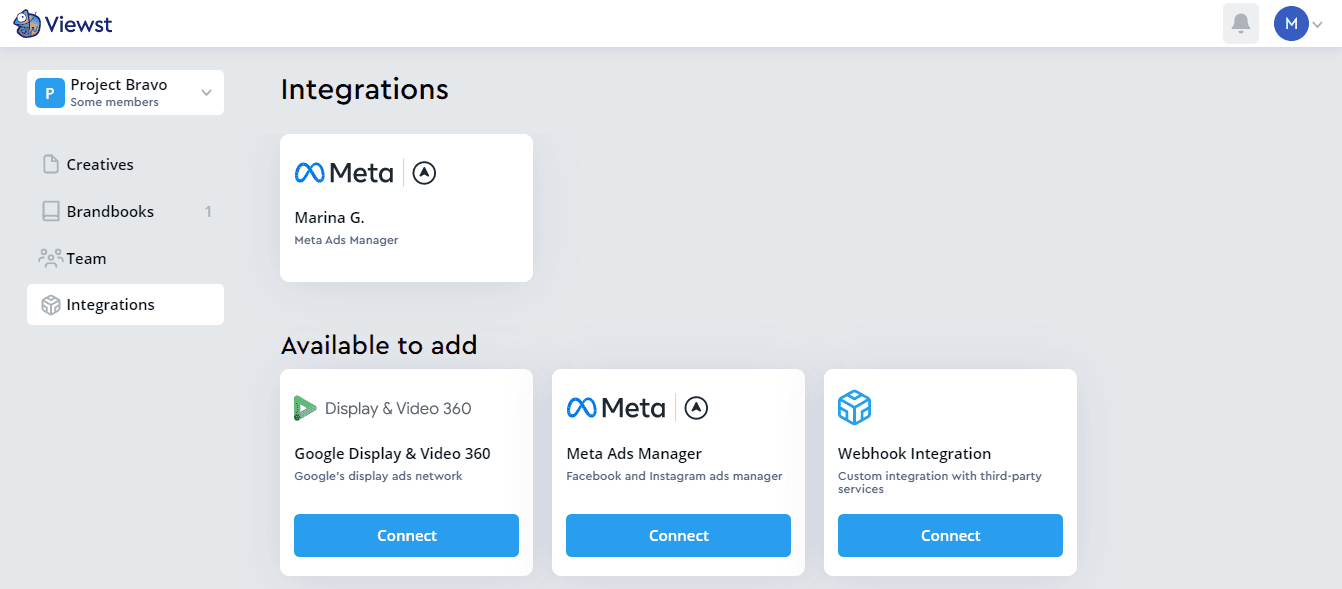The image size is (1342, 589).
Task: Open the notifications bell
Action: coord(1241,23)
